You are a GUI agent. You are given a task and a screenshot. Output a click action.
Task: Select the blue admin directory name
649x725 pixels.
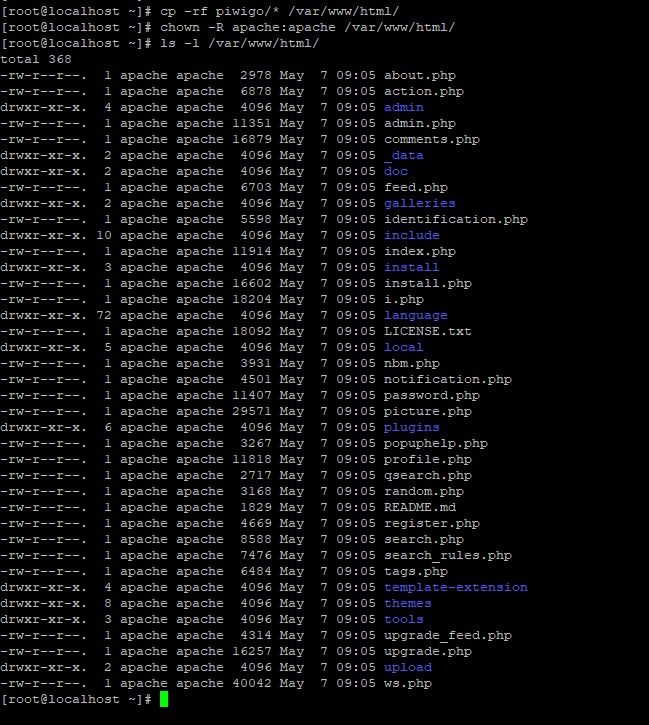[404, 107]
